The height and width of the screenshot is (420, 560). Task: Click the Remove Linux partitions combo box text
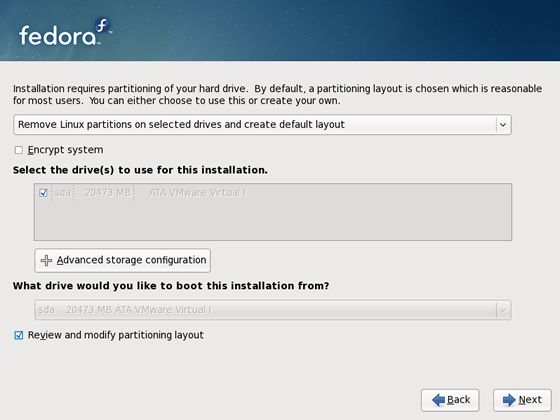(x=181, y=124)
